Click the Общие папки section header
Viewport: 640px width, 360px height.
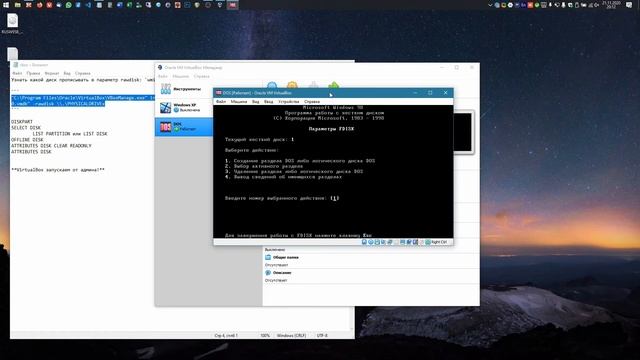pos(285,258)
